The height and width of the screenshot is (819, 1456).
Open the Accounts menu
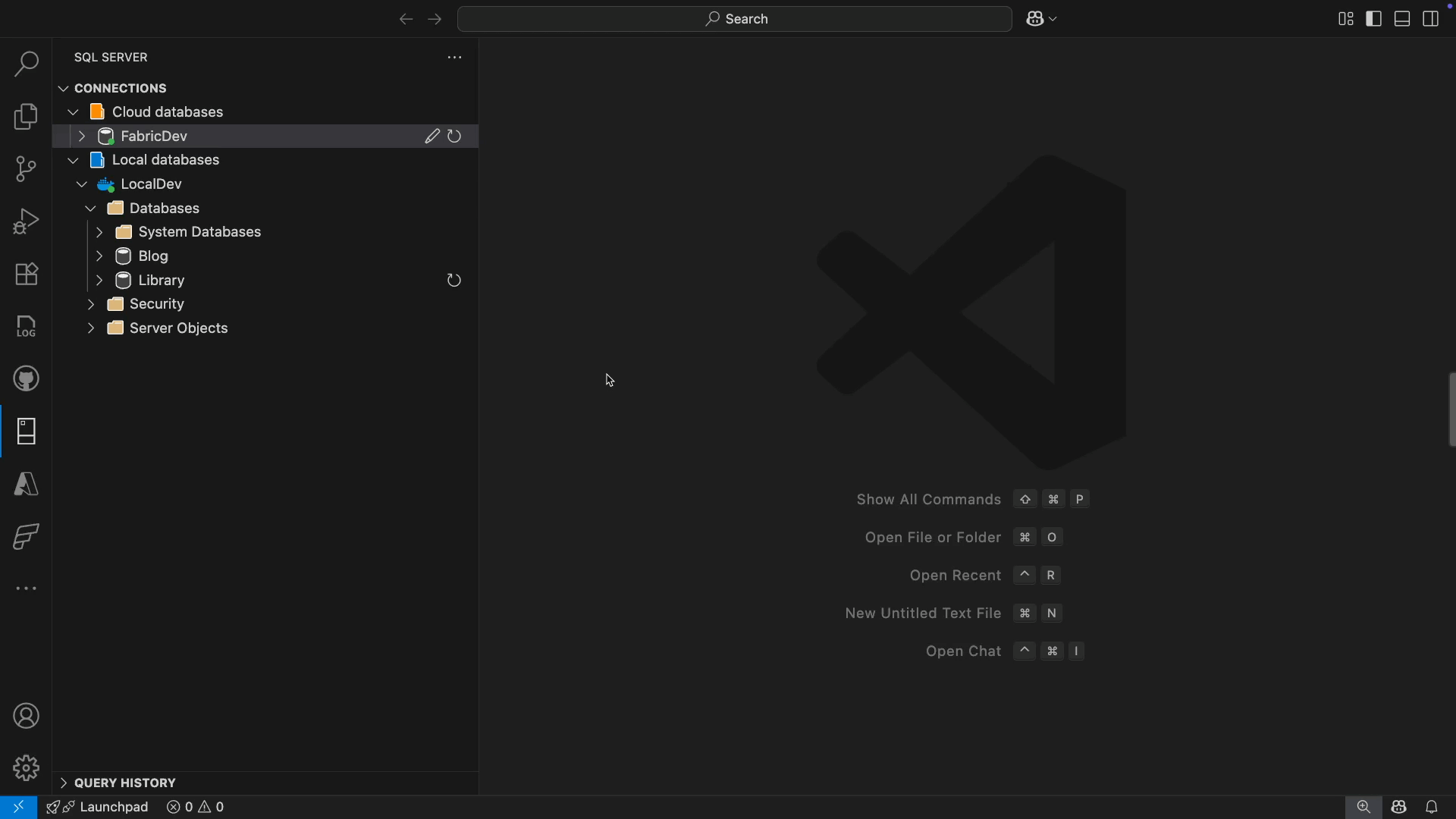[27, 716]
